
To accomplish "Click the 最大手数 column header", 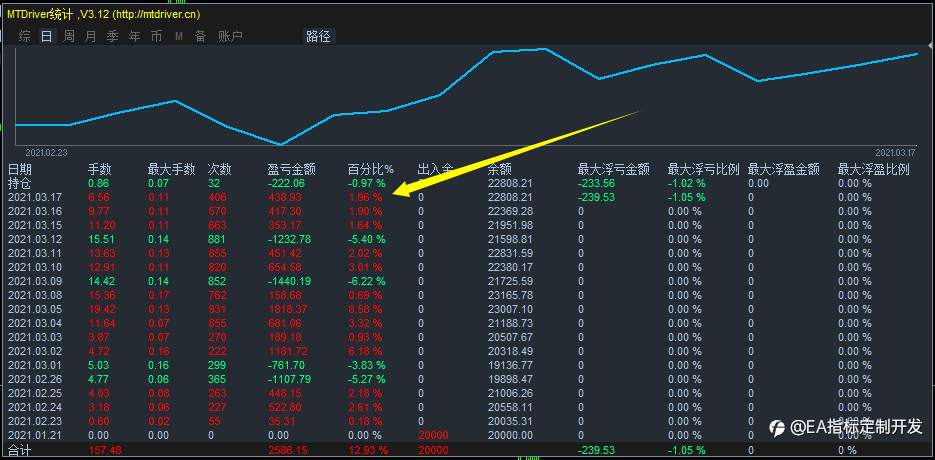I will [171, 170].
